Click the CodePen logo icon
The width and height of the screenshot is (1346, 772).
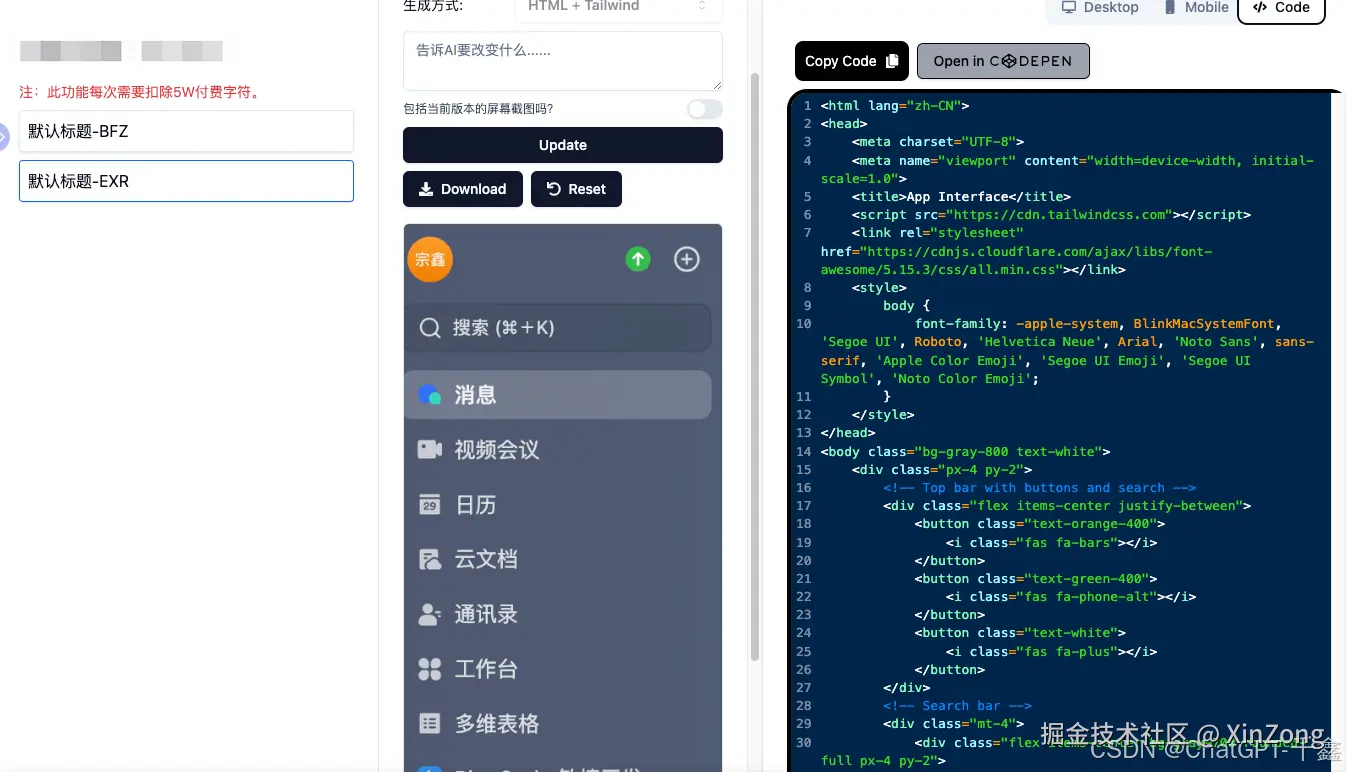[x=1006, y=61]
